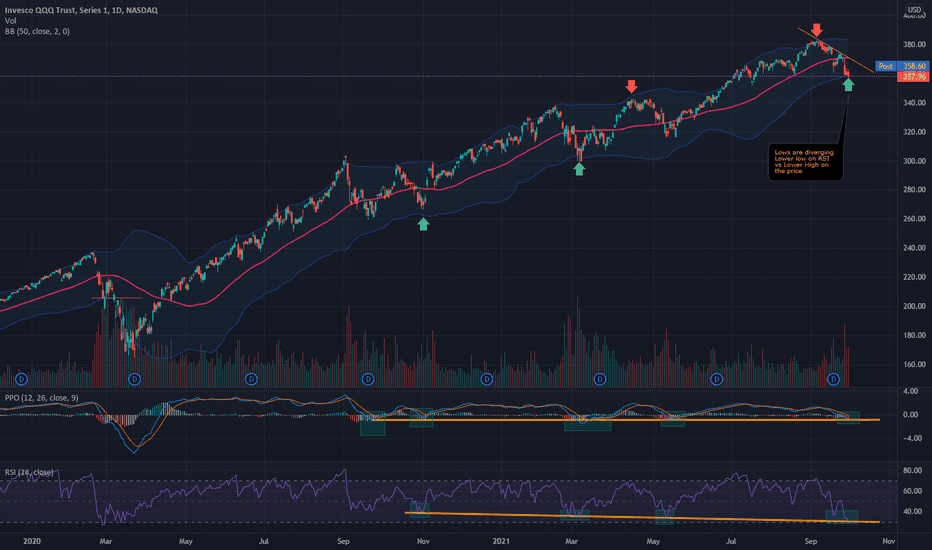
Task: Click the dividend marker for late March 2020
Action: point(134,379)
